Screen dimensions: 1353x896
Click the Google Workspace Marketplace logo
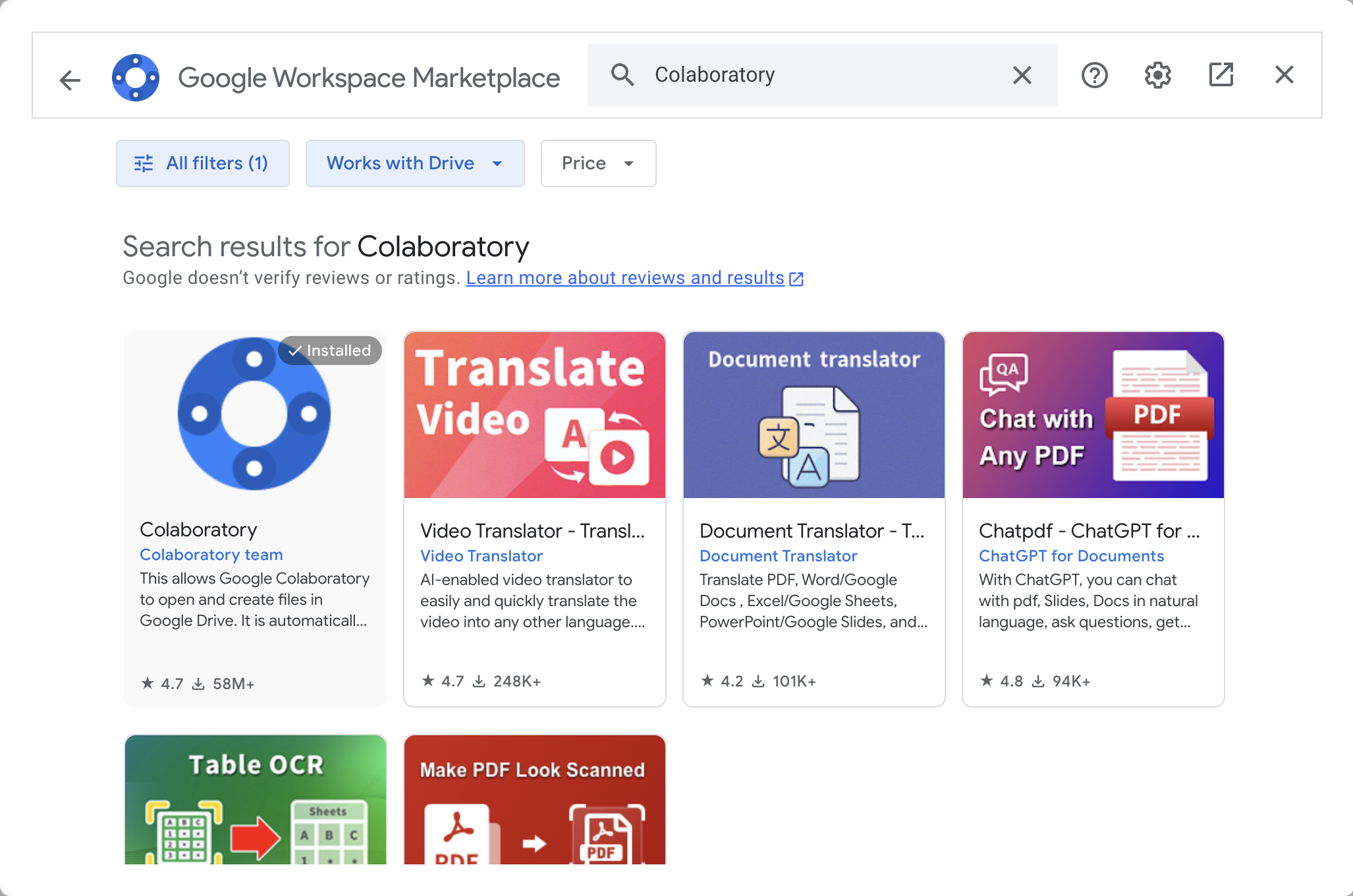point(136,78)
